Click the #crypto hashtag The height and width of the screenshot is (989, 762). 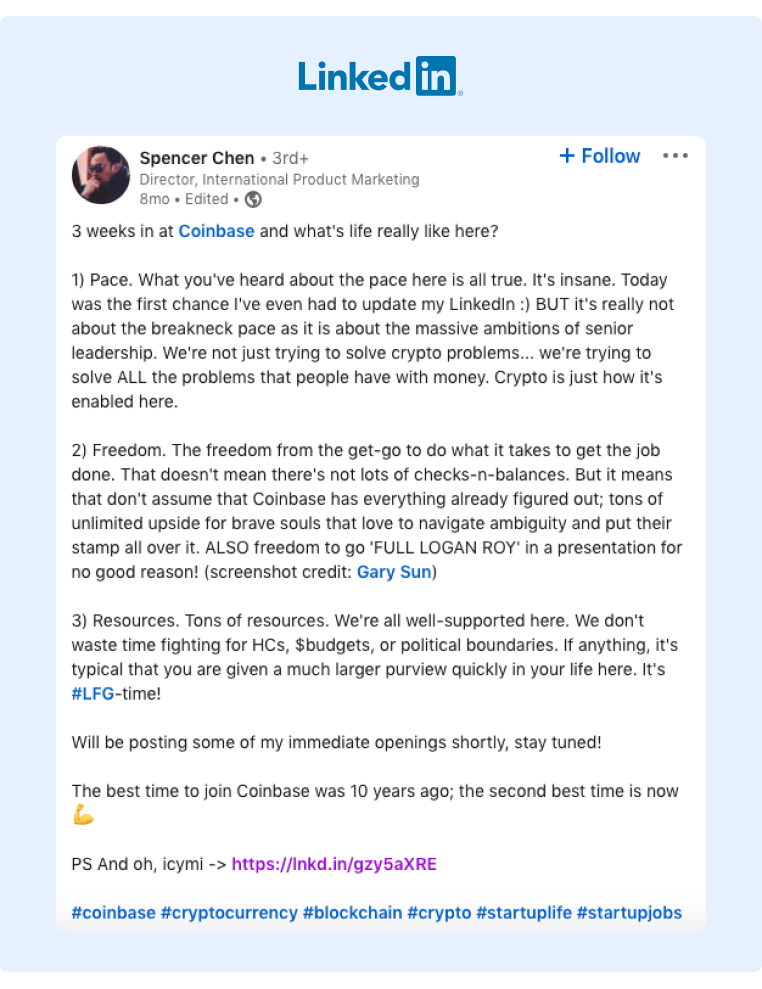tap(439, 913)
